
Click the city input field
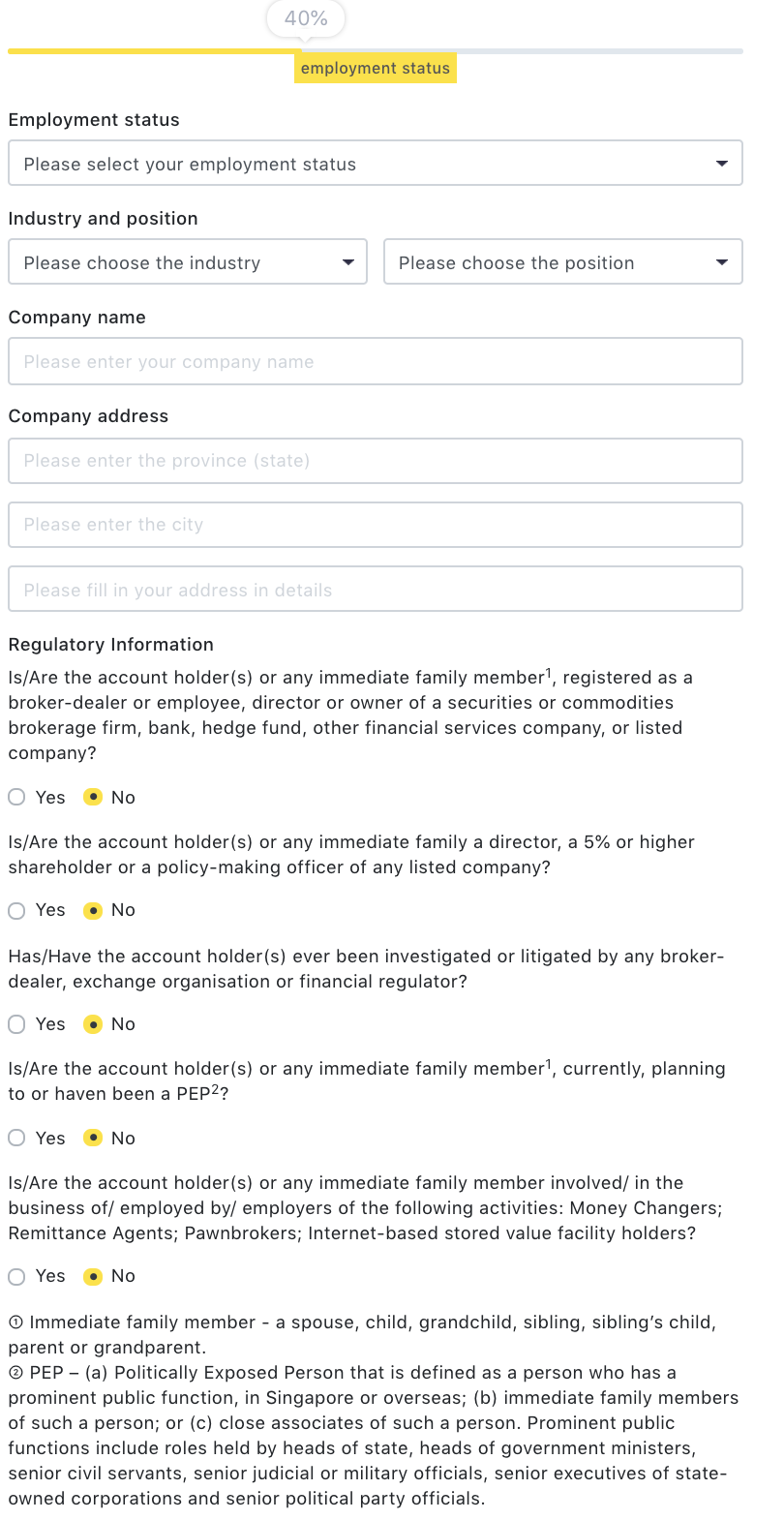point(375,525)
